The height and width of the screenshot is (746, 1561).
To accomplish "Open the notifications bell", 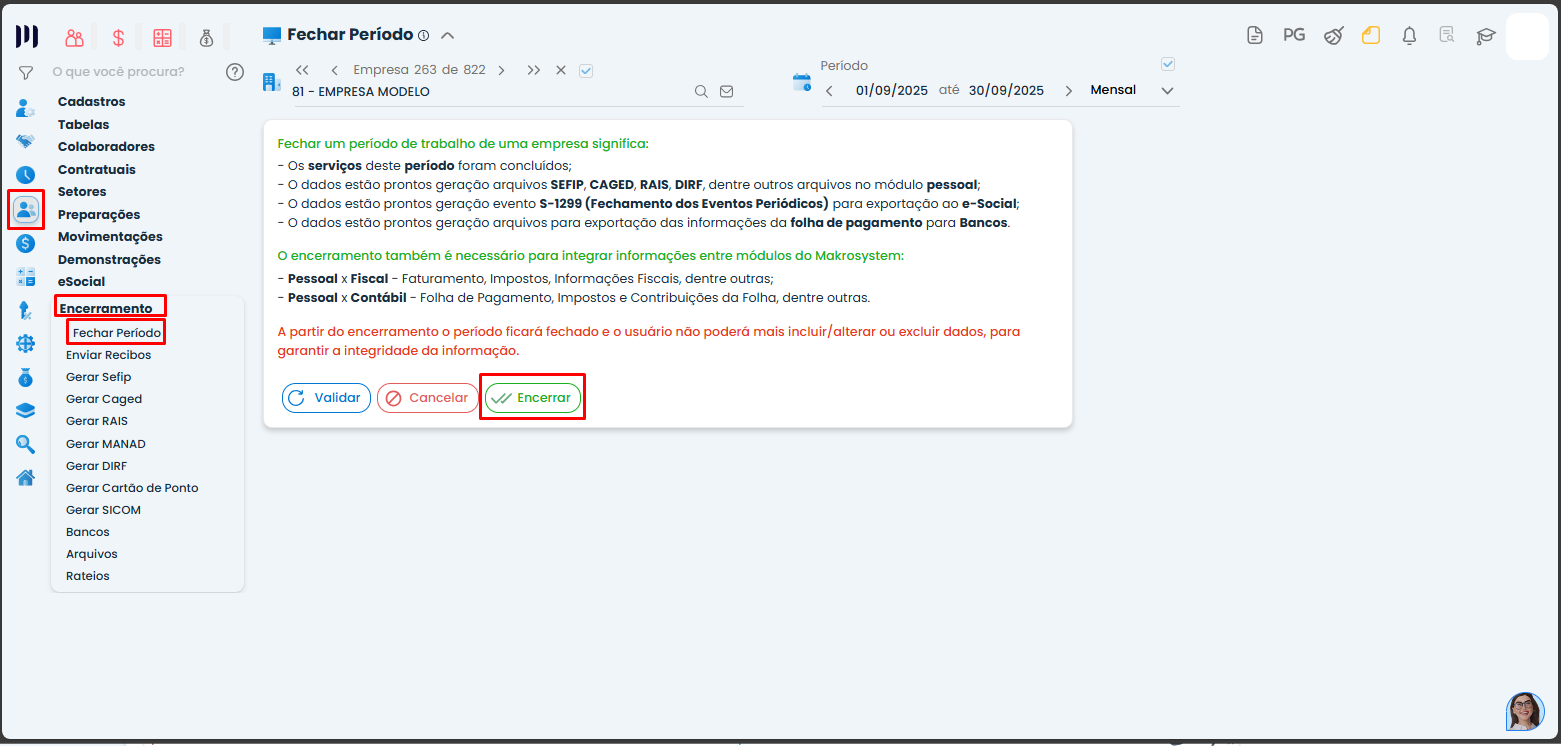I will [1409, 36].
